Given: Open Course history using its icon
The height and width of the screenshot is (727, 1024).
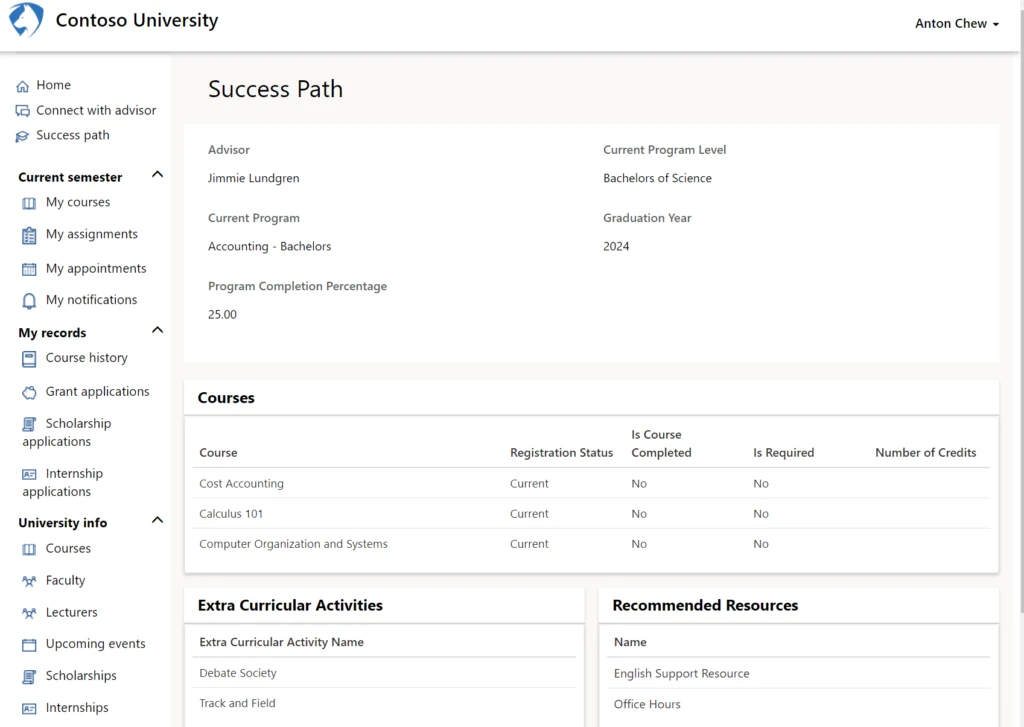Looking at the screenshot, I should (30, 358).
